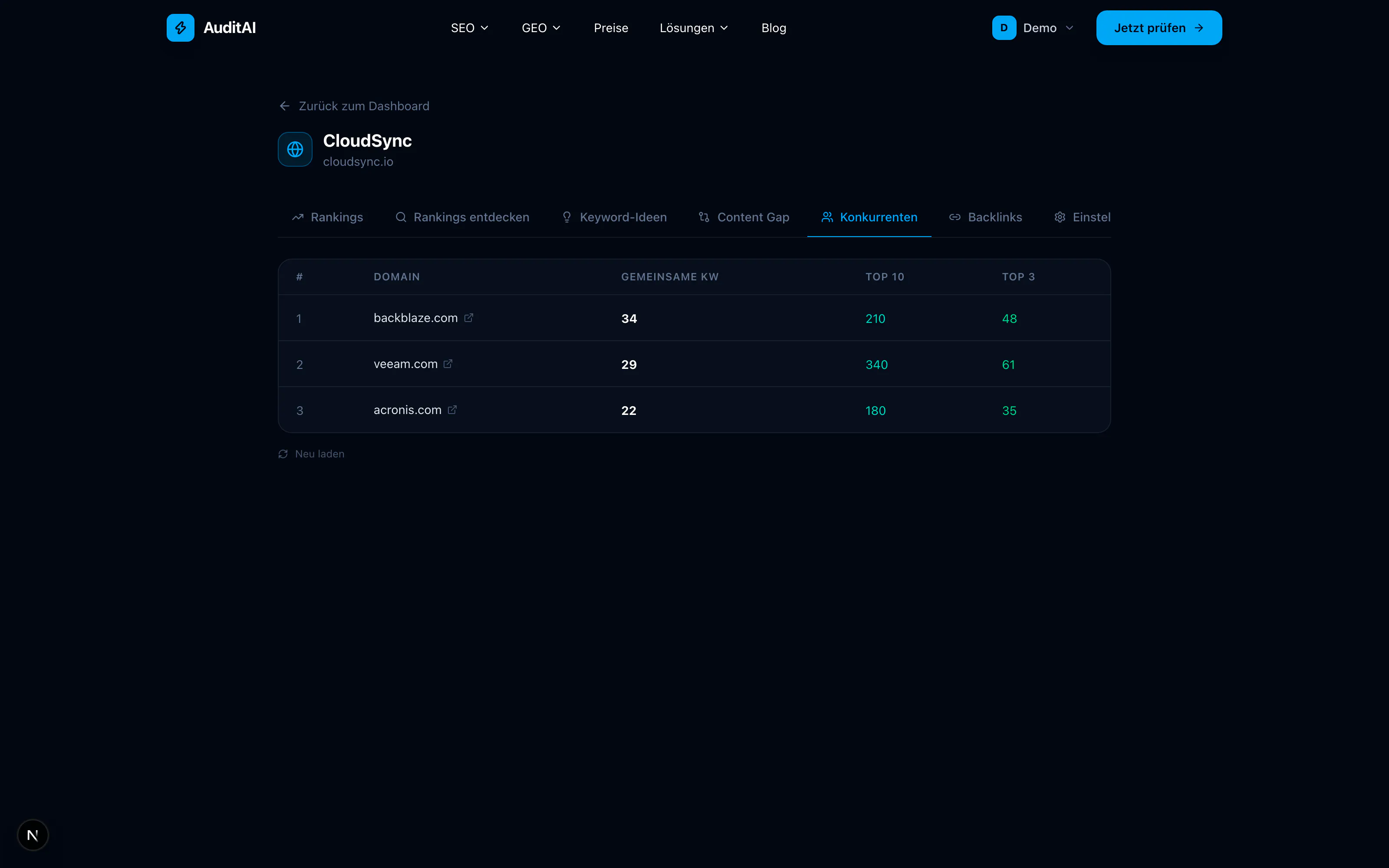Screen dimensions: 1389x868
Task: Click the shared keyword value 34
Action: tap(629, 319)
